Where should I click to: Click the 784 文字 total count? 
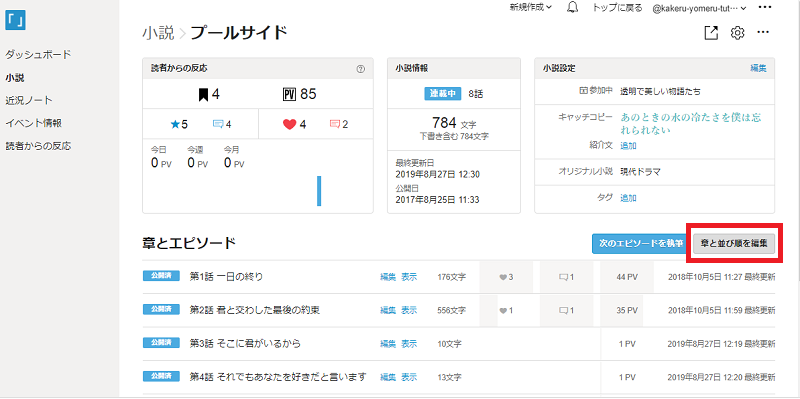click(454, 122)
